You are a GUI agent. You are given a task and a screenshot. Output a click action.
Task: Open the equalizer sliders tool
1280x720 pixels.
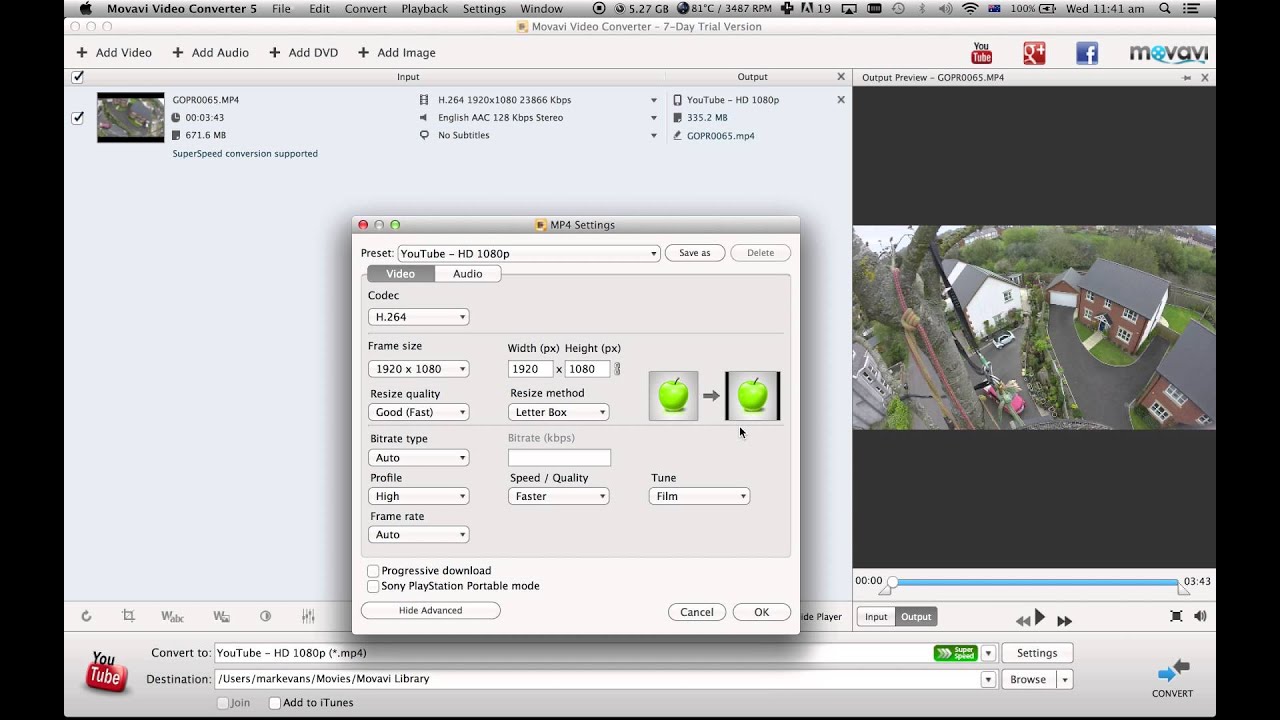pos(308,616)
